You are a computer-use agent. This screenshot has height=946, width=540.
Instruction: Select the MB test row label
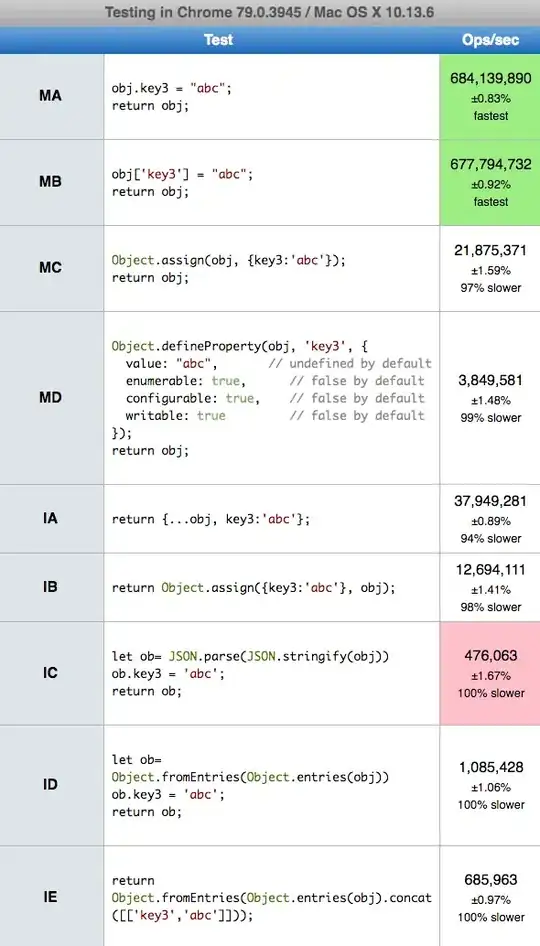tap(50, 182)
